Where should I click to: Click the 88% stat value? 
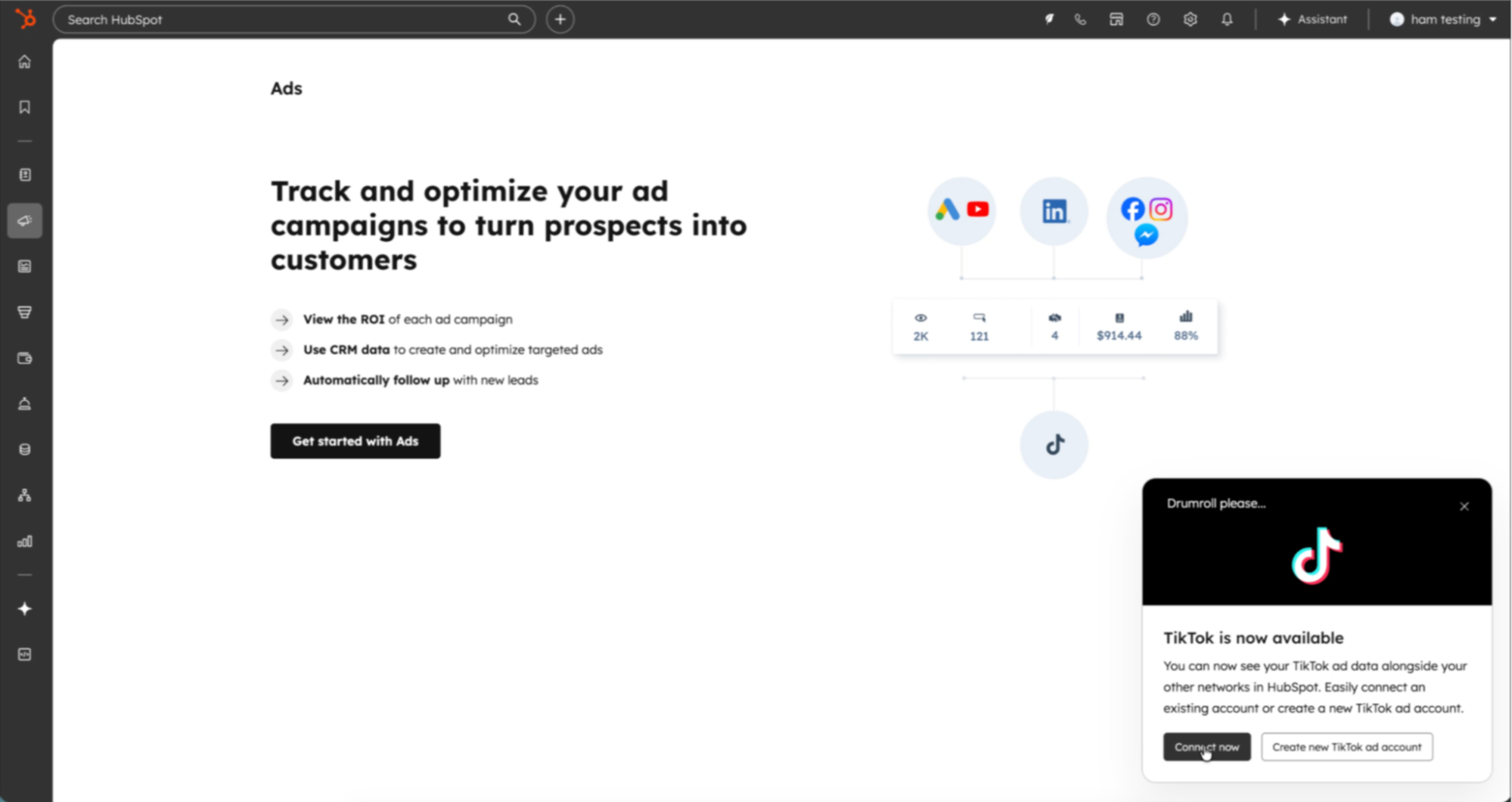tap(1186, 336)
